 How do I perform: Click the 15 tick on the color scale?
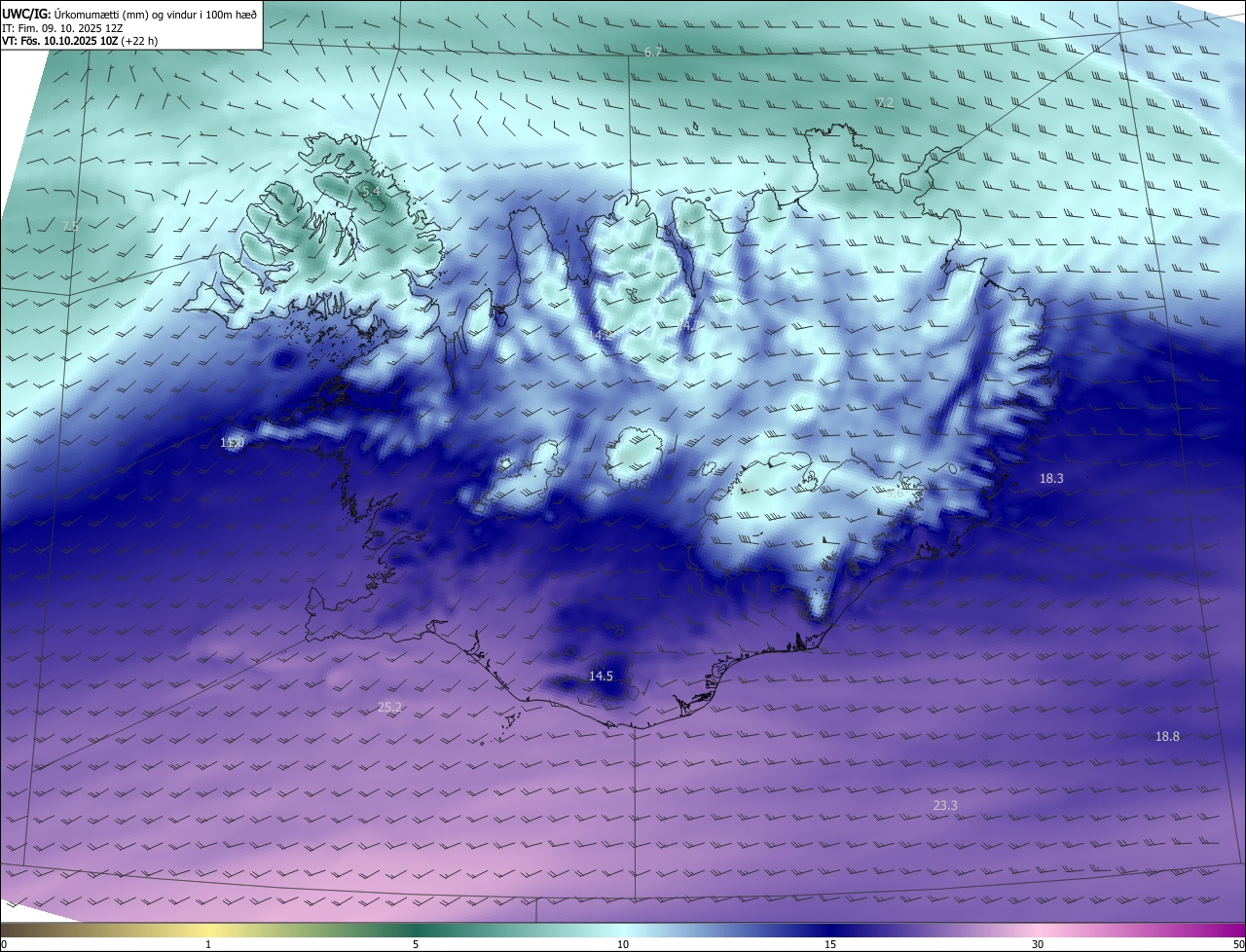[x=830, y=944]
